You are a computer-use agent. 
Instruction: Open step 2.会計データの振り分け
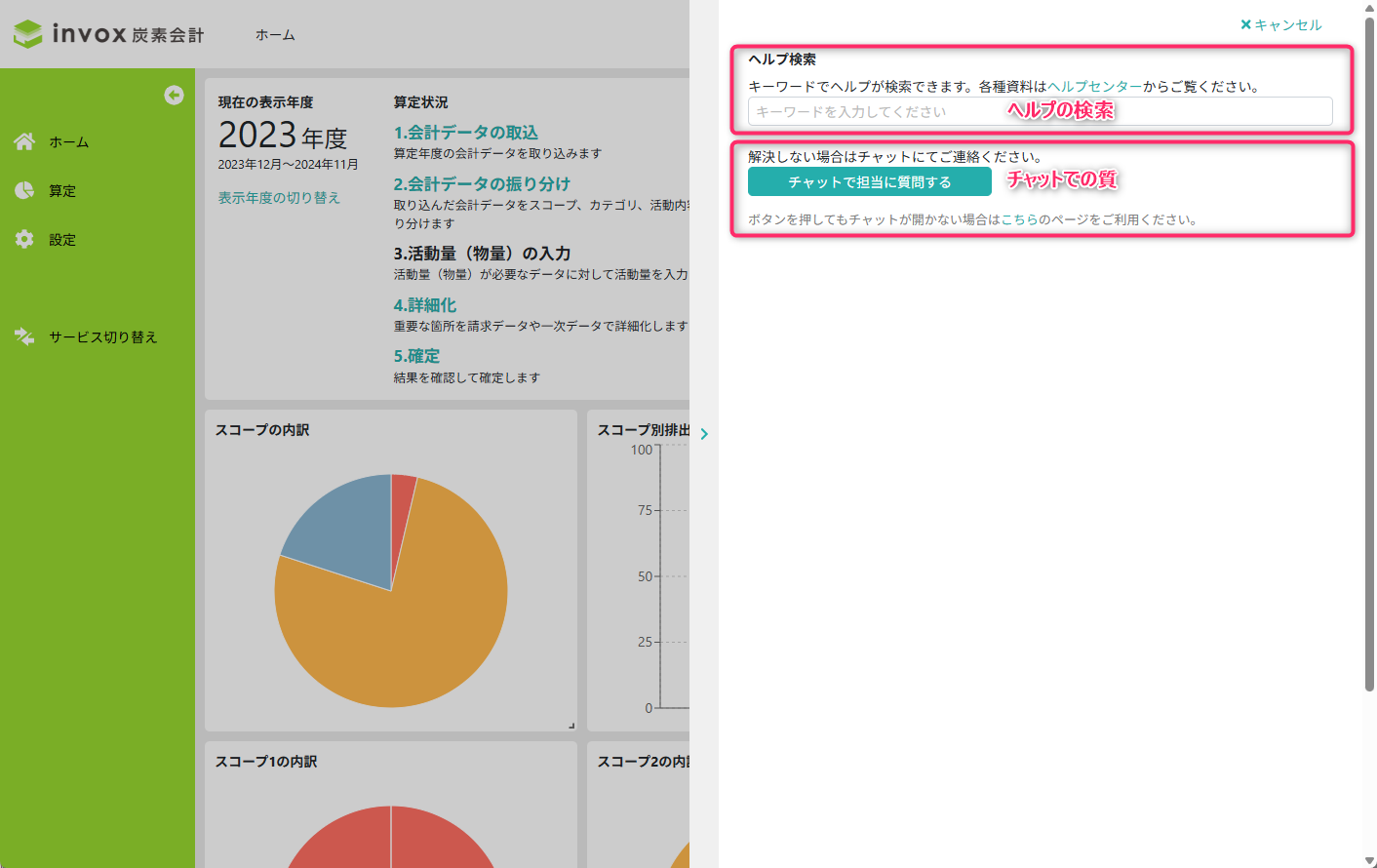(x=482, y=183)
